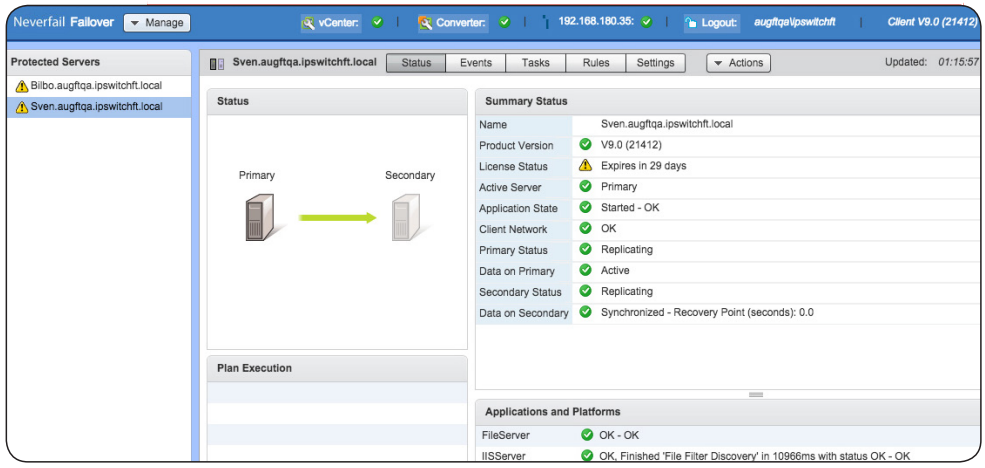Viewport: 985px width, 468px height.
Task: Click the 'Active' Data on Primary value
Action: click(615, 270)
